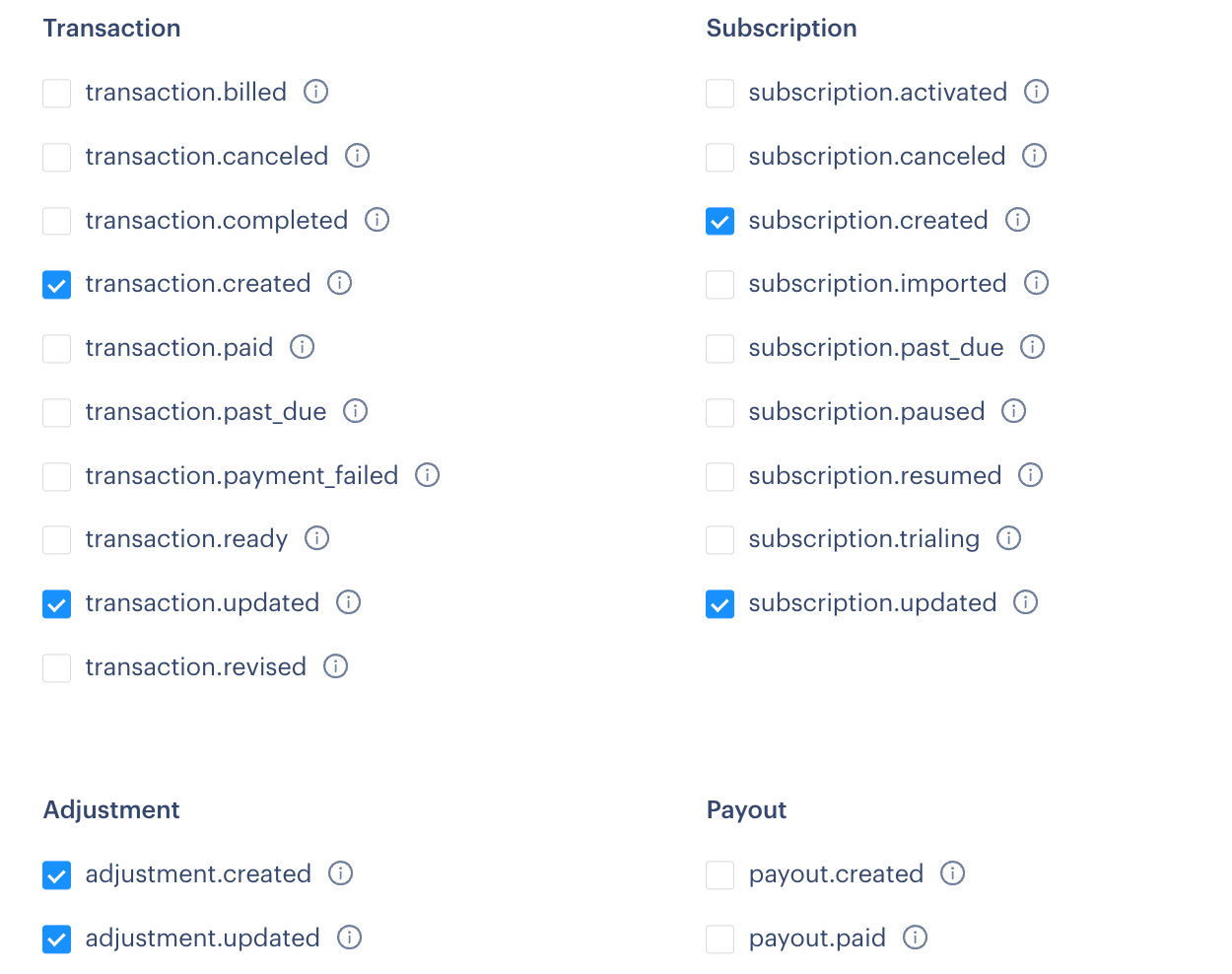Show info for transaction.revised event
This screenshot has height=974, width=1232.
pos(335,666)
